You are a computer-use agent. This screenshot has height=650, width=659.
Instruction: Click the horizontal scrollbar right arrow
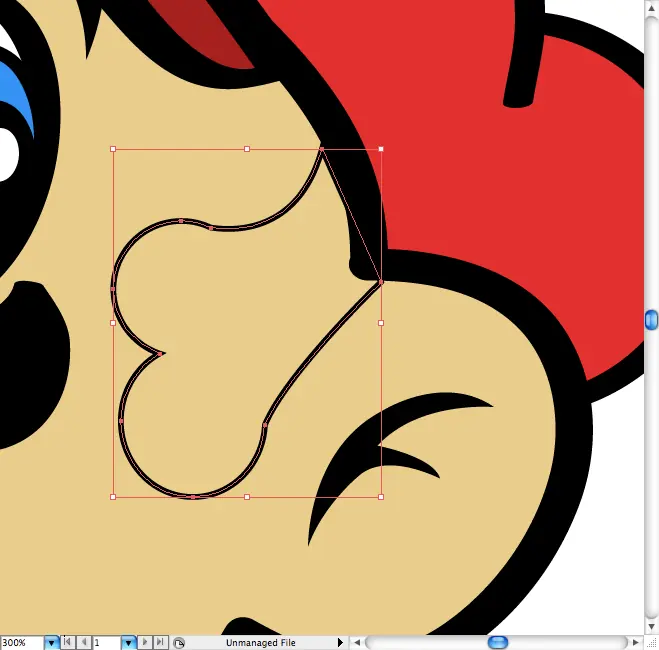[636, 643]
